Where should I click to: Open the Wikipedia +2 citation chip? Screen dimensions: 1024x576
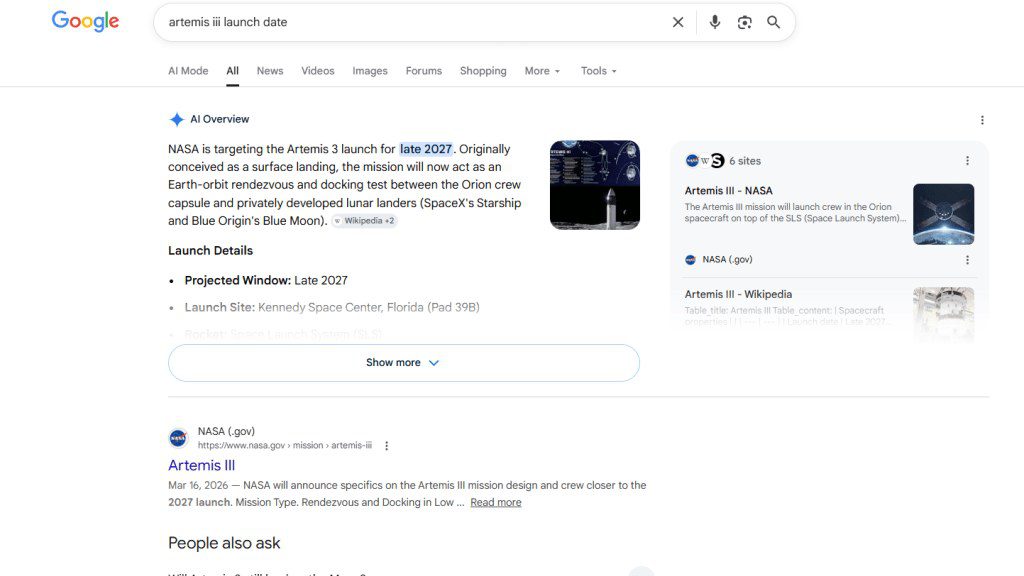(364, 221)
